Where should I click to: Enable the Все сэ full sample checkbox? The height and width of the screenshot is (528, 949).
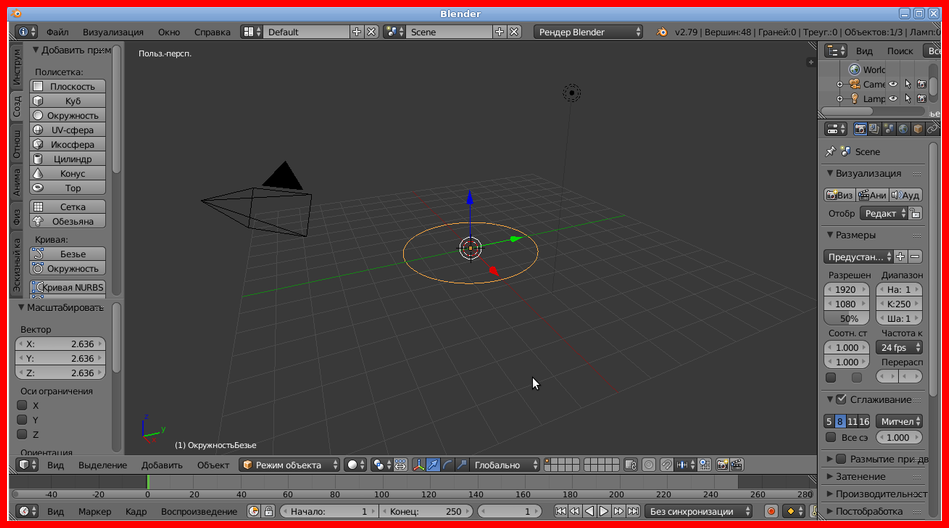pyautogui.click(x=831, y=437)
